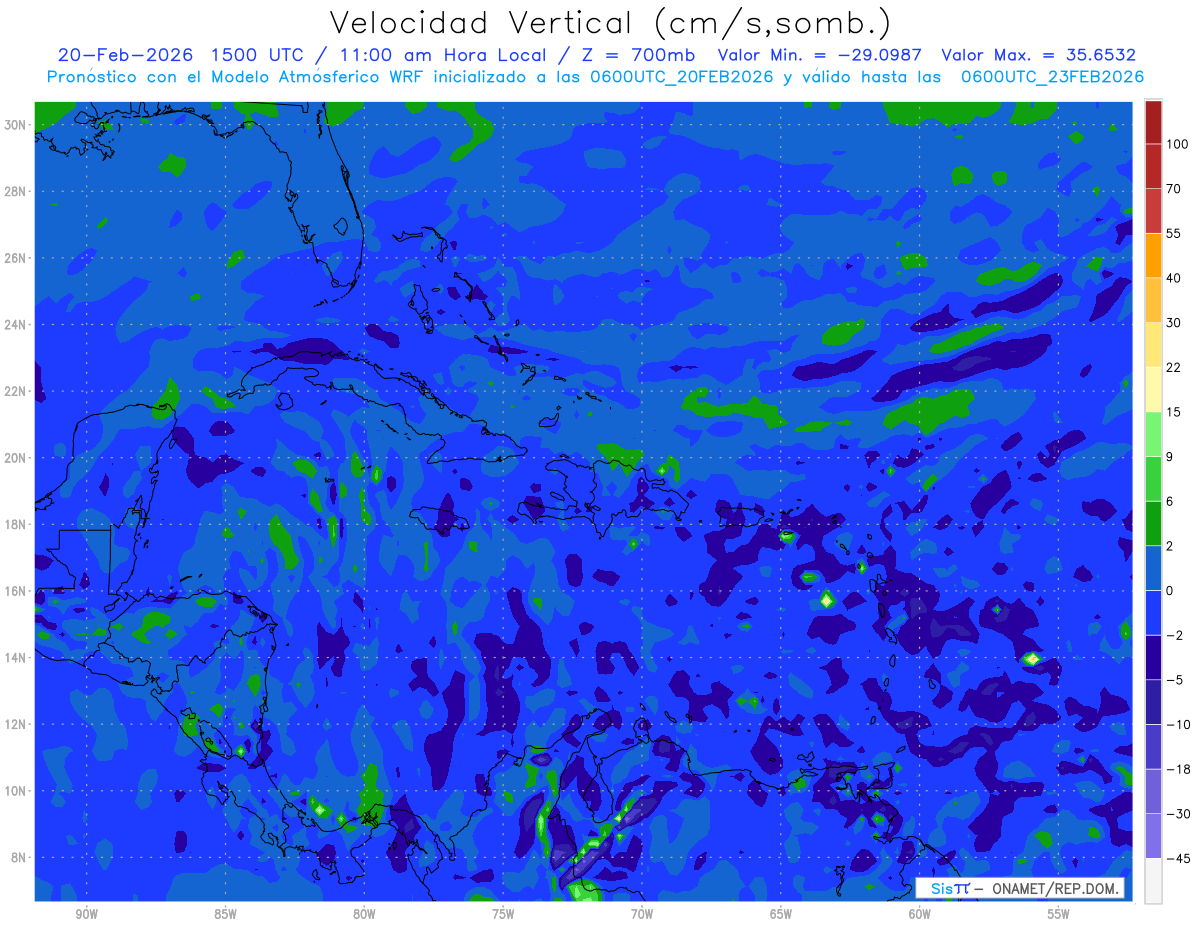Pick the white colorbar band below -45
Viewport: 1200px width, 927px height.
point(1153,880)
